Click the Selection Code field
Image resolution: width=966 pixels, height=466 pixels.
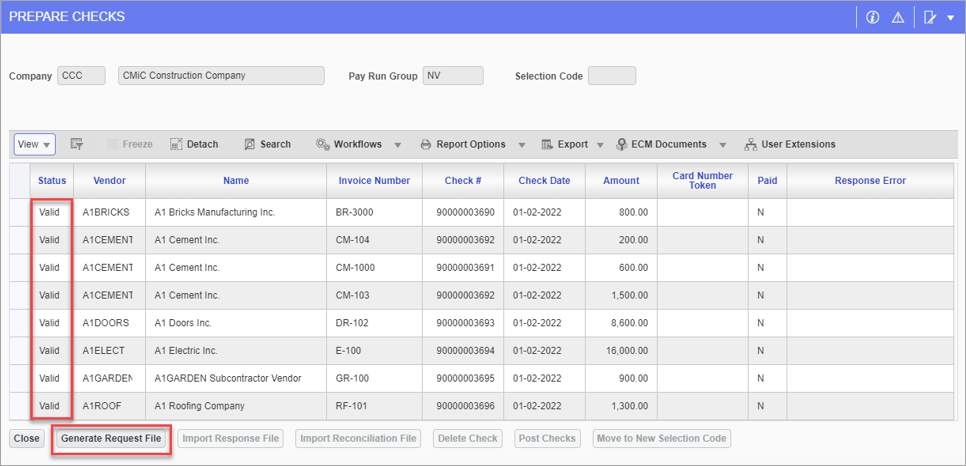point(612,76)
